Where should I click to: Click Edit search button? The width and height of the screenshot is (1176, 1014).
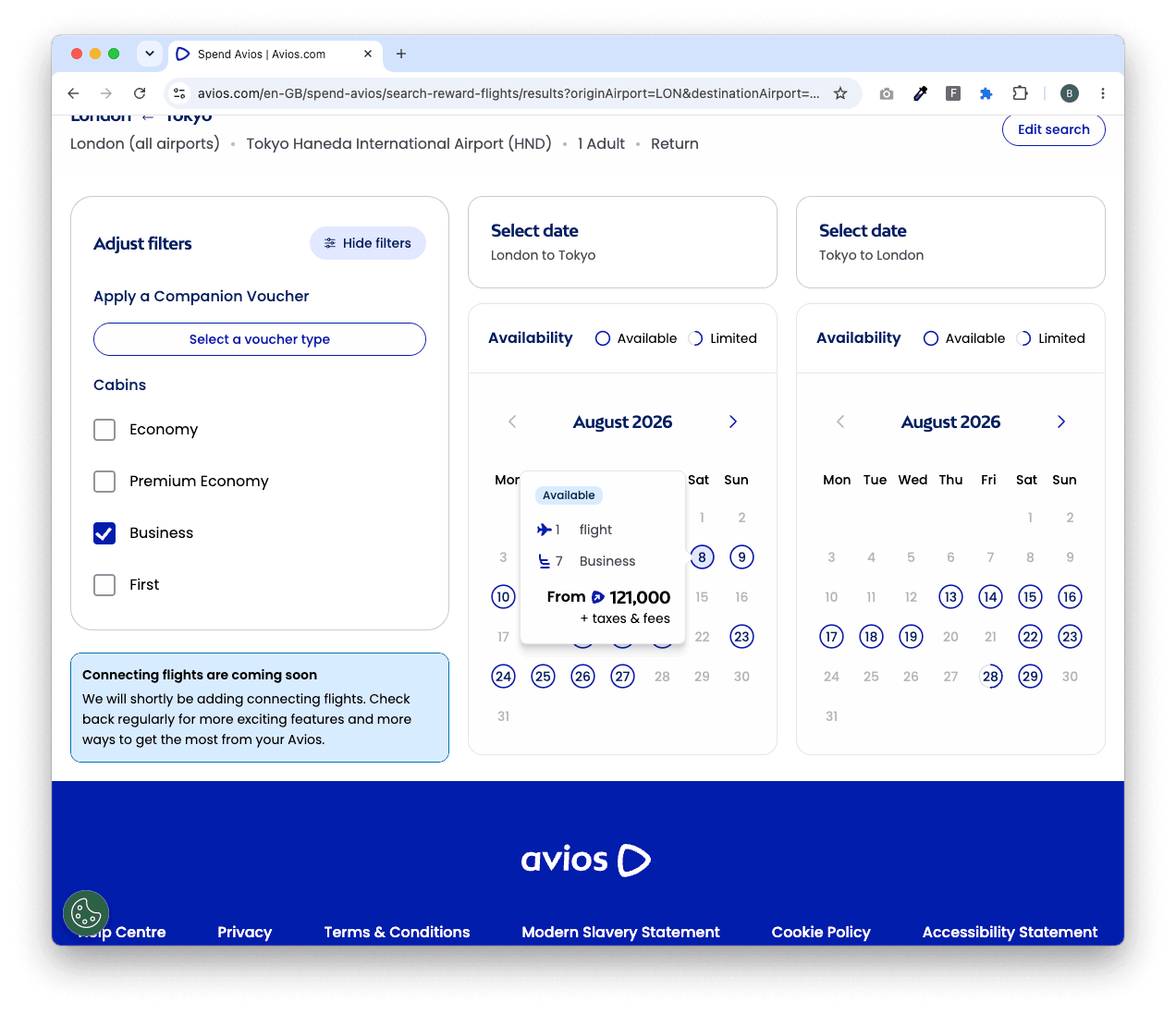[x=1054, y=129]
